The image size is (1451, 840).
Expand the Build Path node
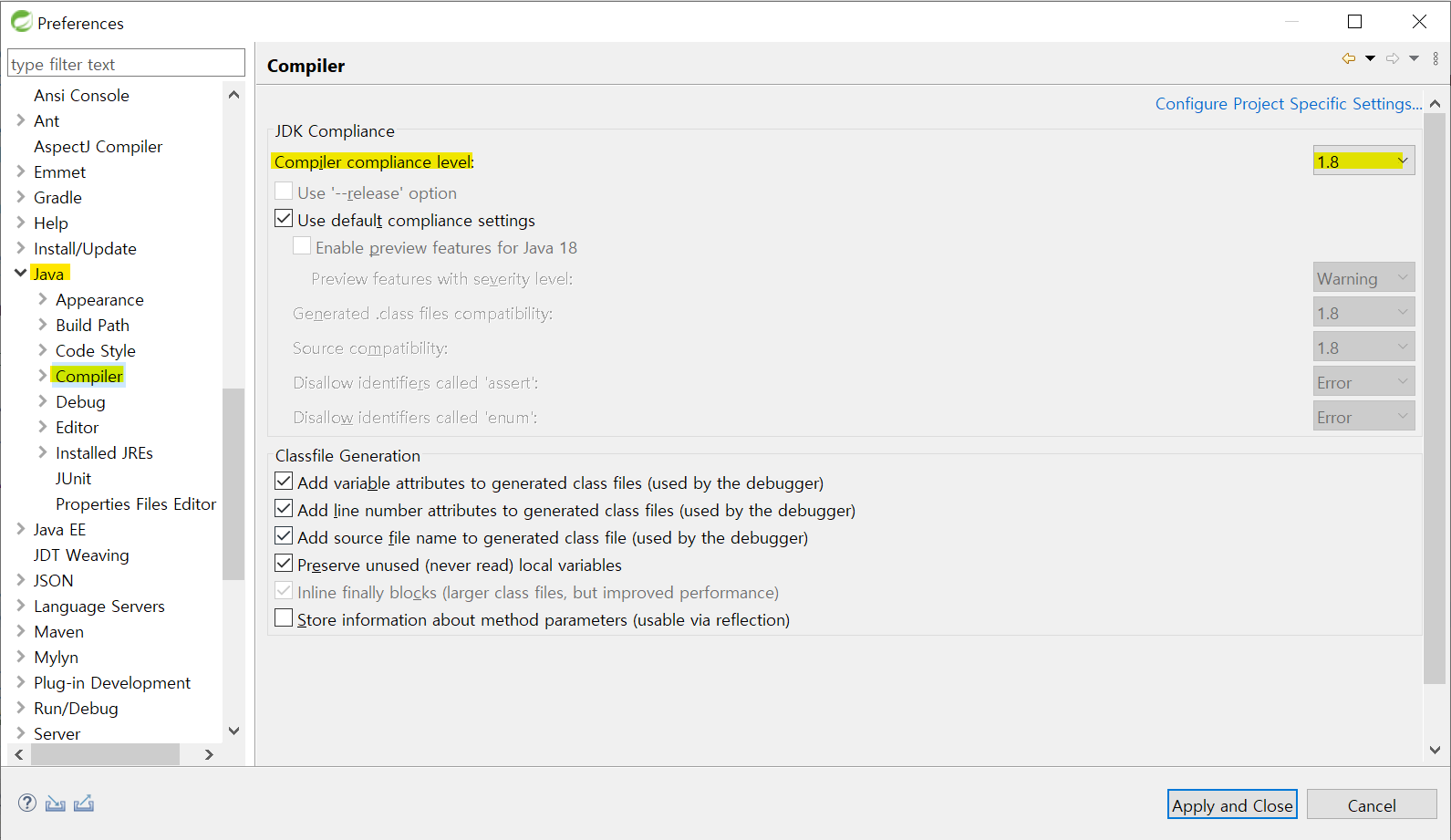(x=42, y=324)
